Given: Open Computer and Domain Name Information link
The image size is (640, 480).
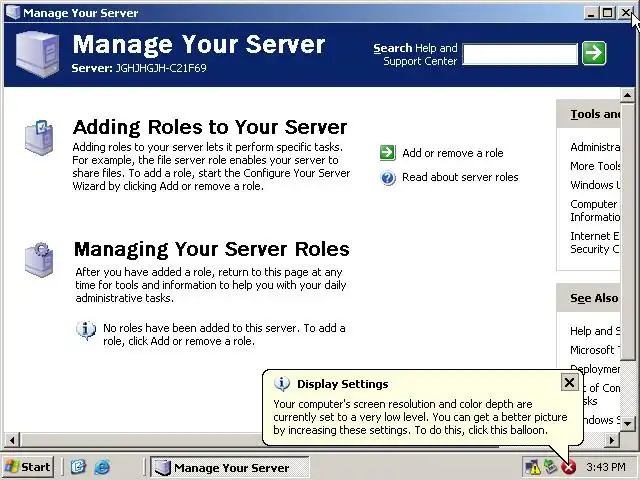Looking at the screenshot, I should tap(595, 210).
